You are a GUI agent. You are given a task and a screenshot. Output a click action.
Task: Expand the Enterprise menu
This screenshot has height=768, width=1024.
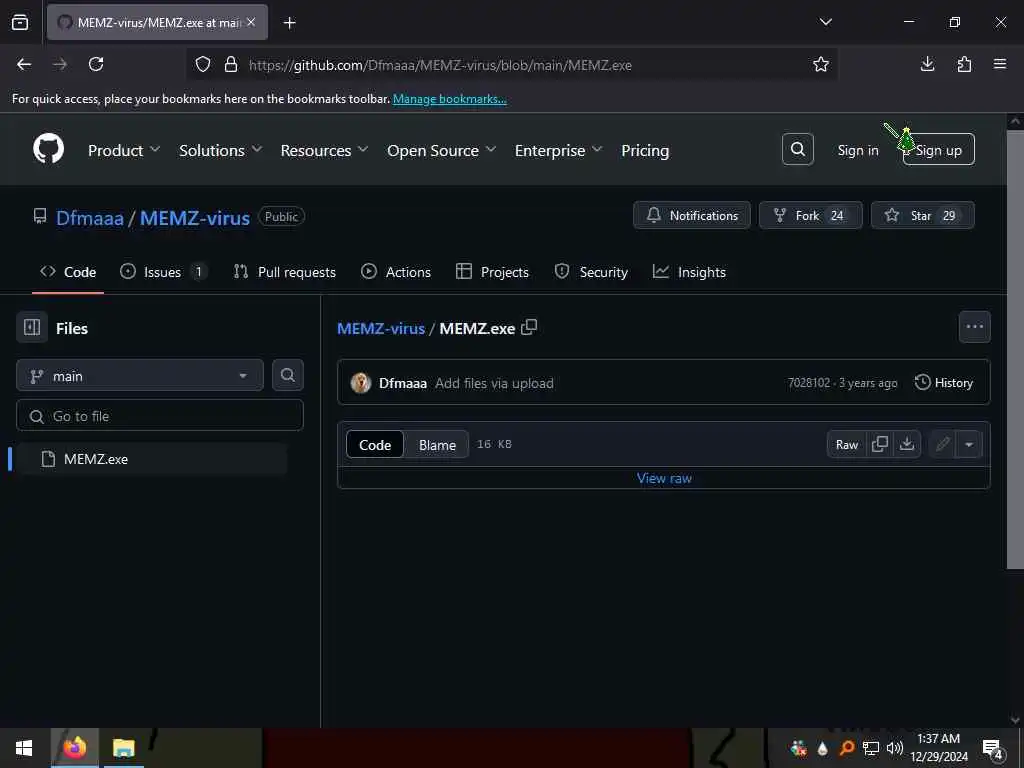point(558,150)
